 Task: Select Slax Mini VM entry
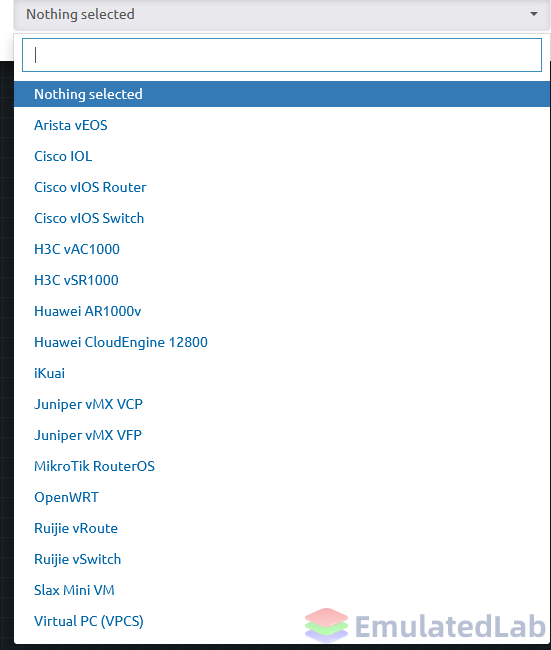(x=282, y=590)
